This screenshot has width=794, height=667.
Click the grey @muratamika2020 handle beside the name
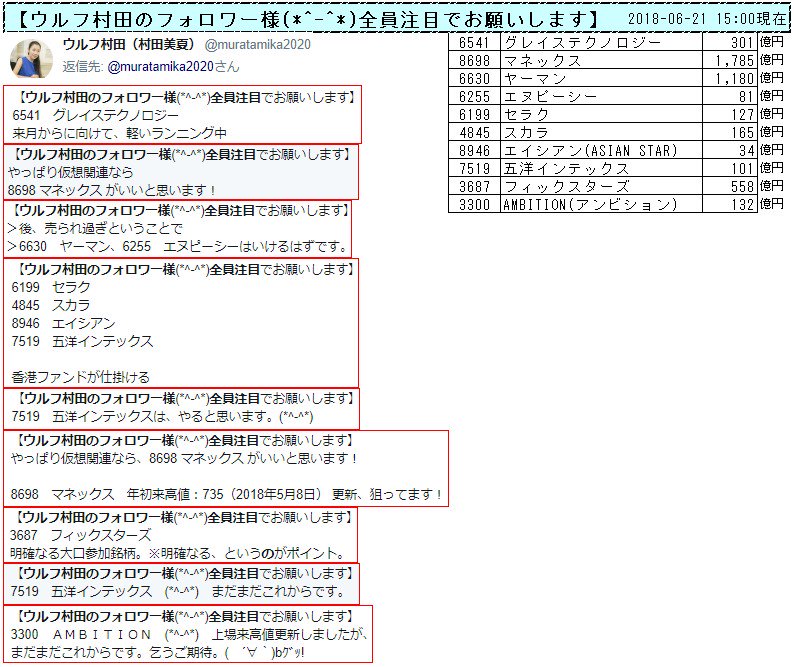point(257,45)
